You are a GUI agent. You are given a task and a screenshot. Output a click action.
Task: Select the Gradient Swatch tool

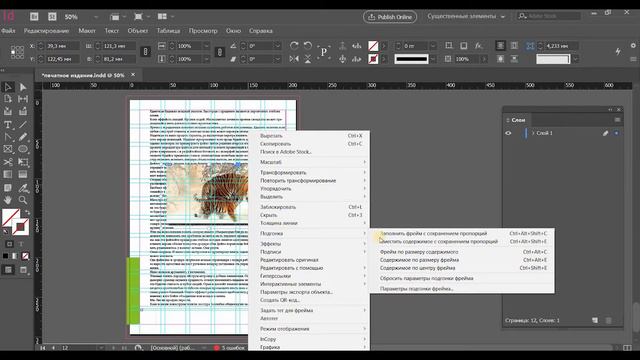[8, 175]
